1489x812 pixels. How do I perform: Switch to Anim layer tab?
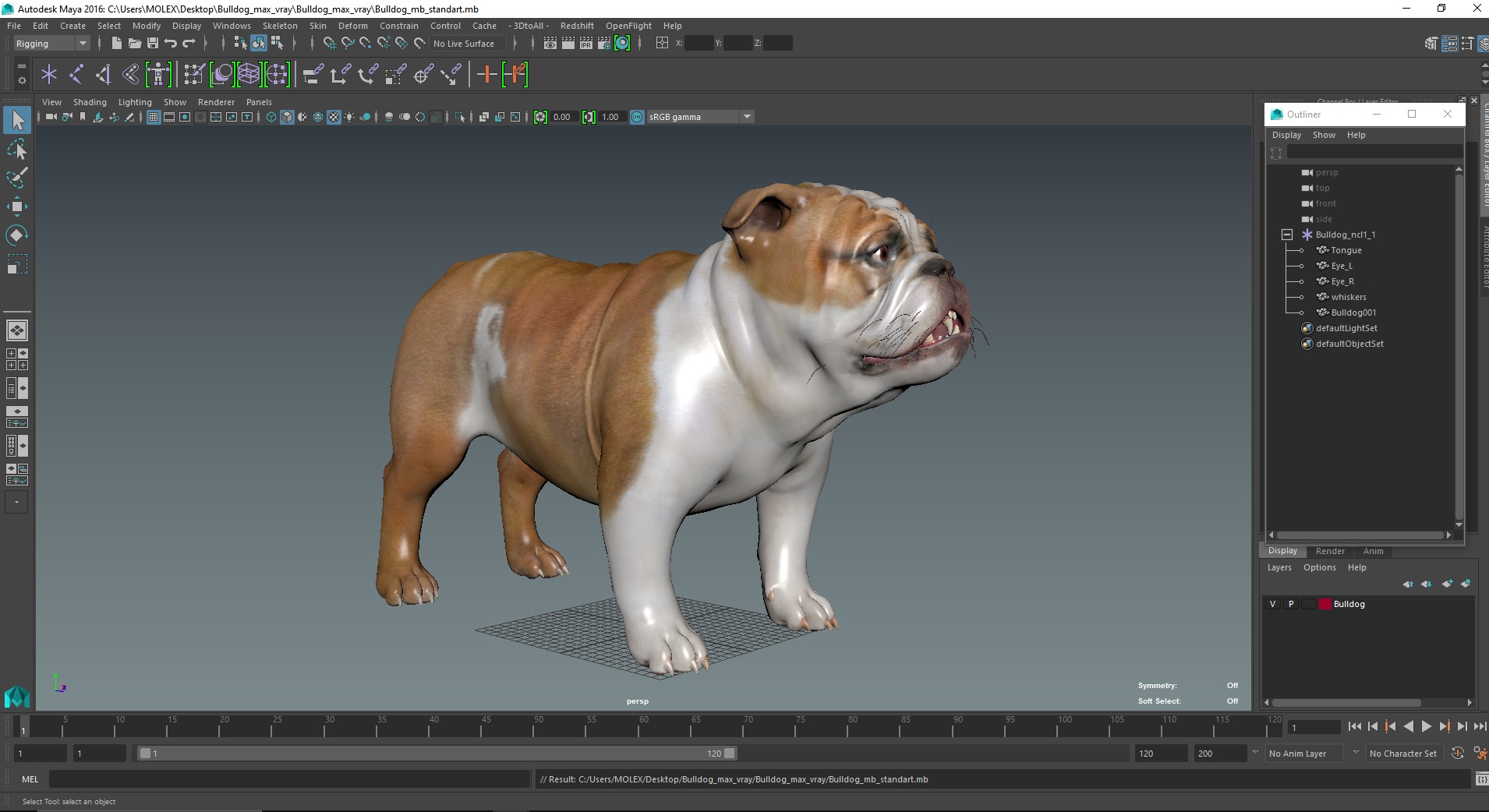1374,551
